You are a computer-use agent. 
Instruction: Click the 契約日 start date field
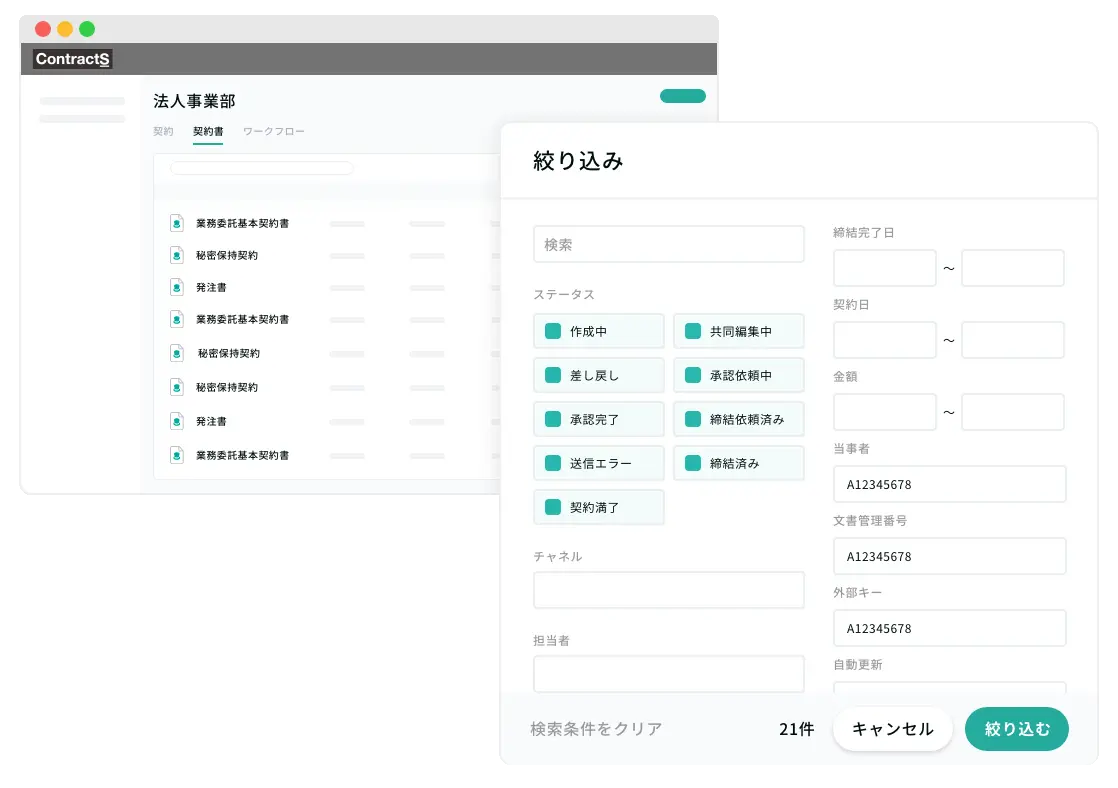885,340
